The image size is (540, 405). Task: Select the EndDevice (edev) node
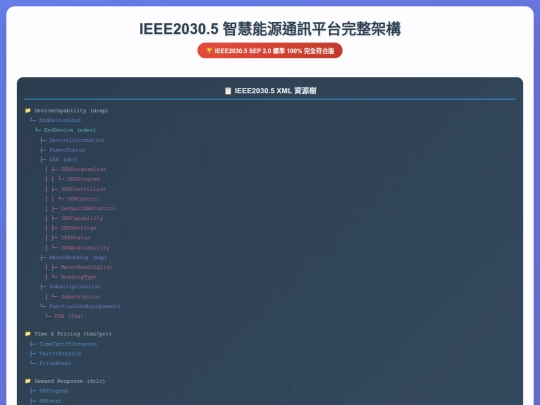point(70,130)
